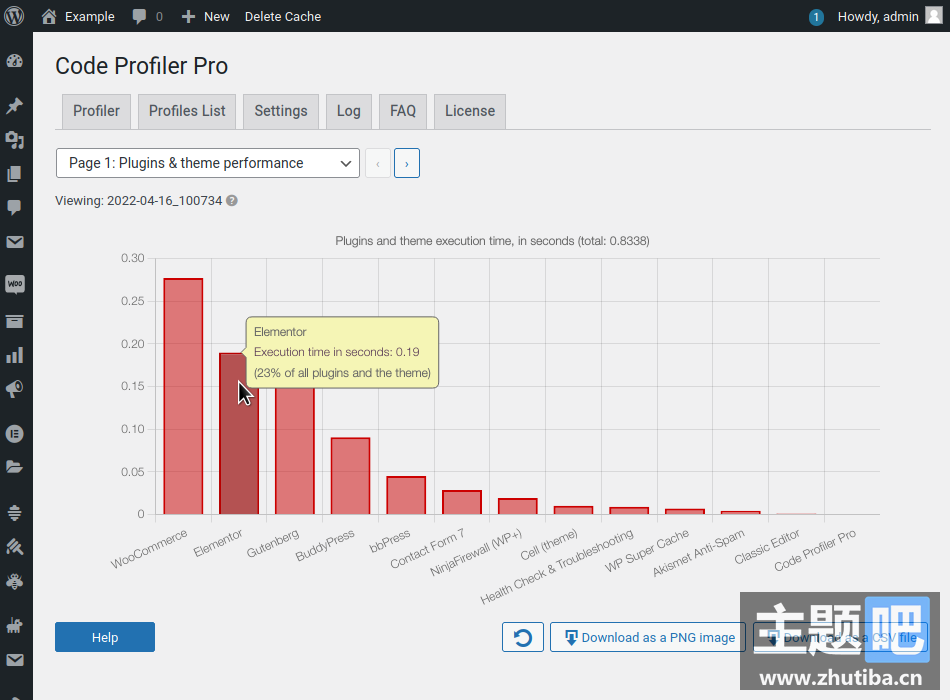Image resolution: width=950 pixels, height=700 pixels.
Task: Click Download as a PNG image
Action: click(648, 637)
